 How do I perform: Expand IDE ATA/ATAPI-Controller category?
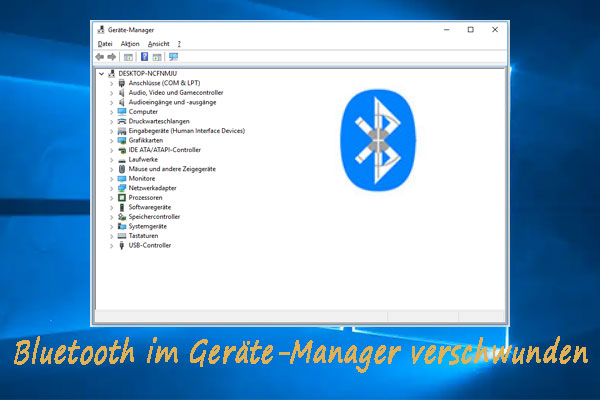coord(111,150)
